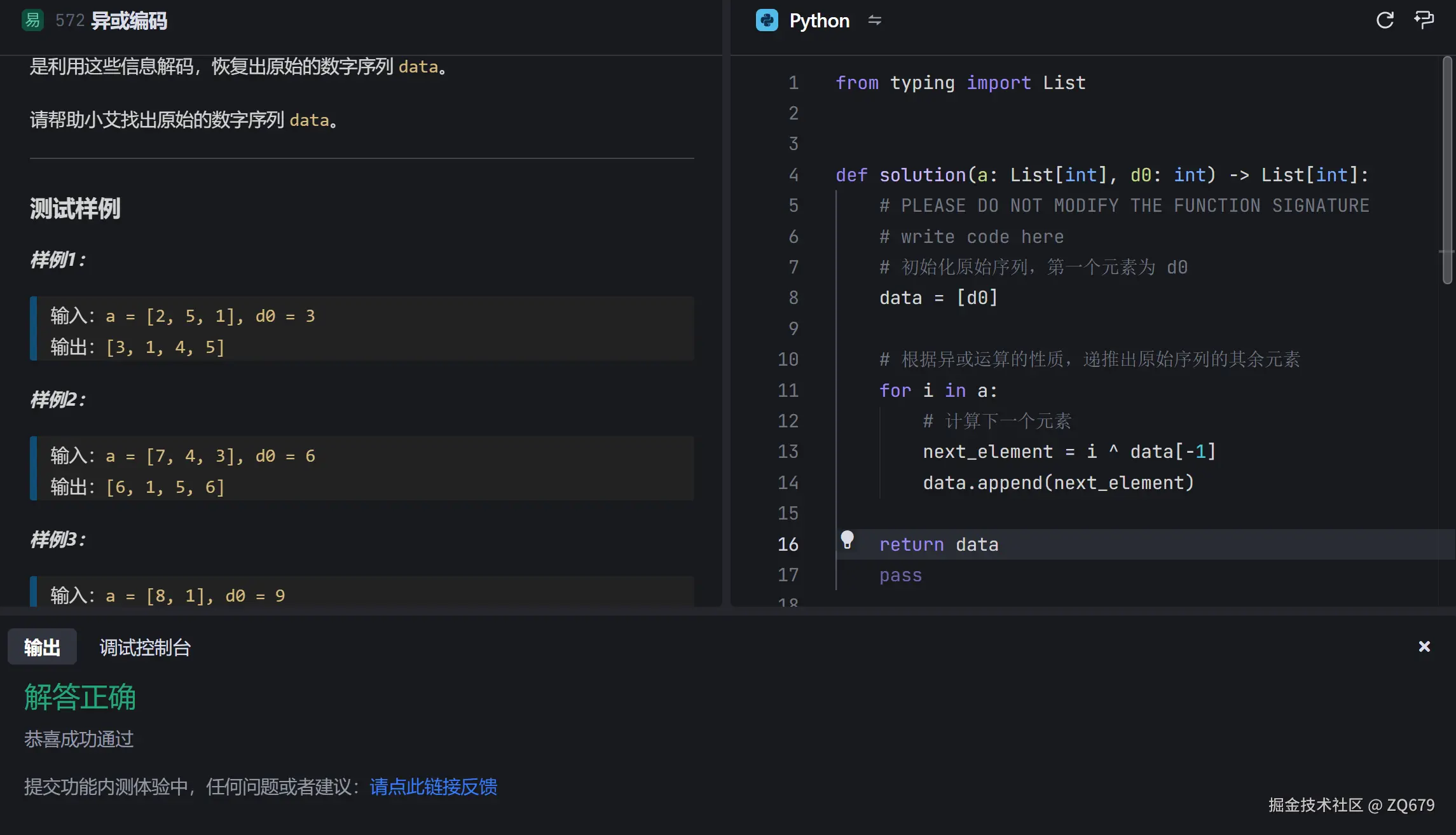Click the problem title 异或编码

point(129,21)
